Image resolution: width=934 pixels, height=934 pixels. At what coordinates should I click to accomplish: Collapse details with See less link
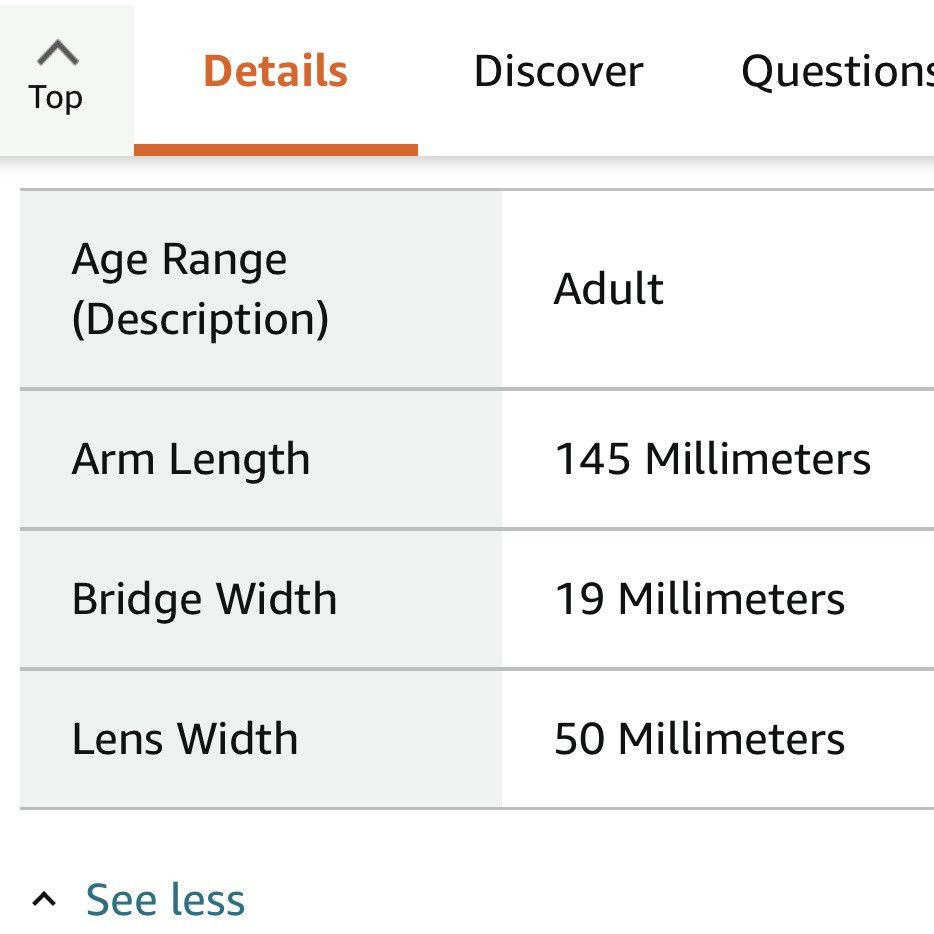(165, 899)
